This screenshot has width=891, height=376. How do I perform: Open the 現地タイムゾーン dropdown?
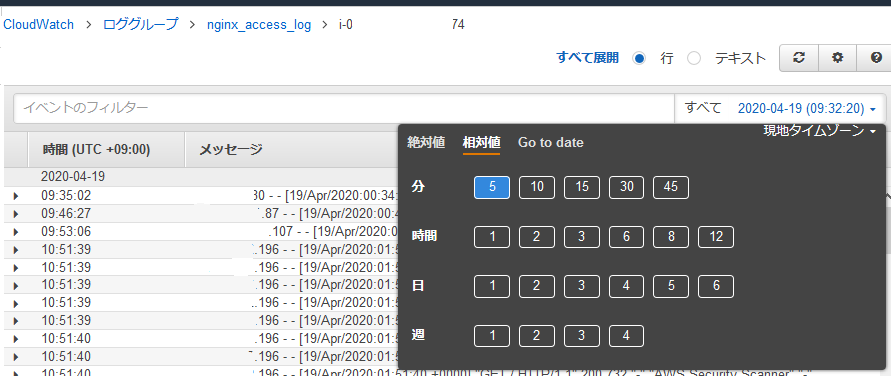(820, 131)
